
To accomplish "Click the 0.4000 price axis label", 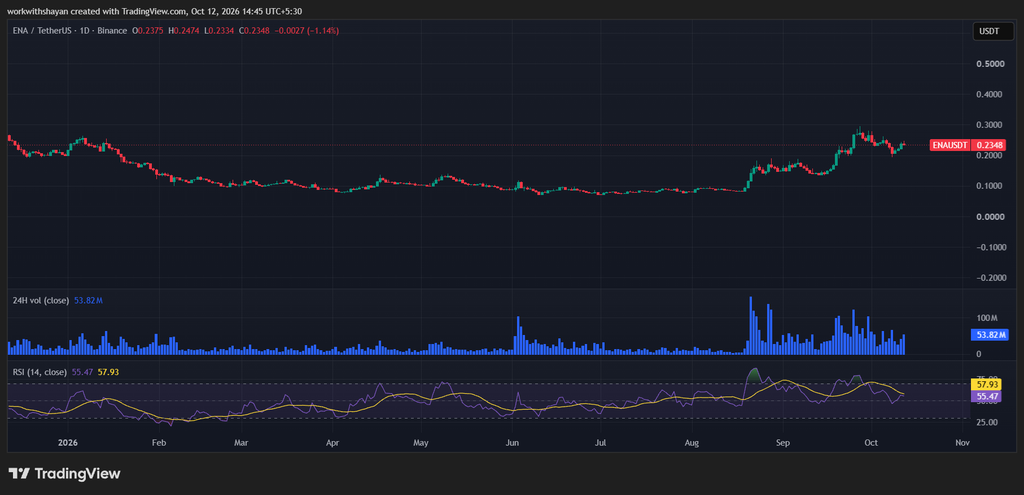I will [x=991, y=95].
